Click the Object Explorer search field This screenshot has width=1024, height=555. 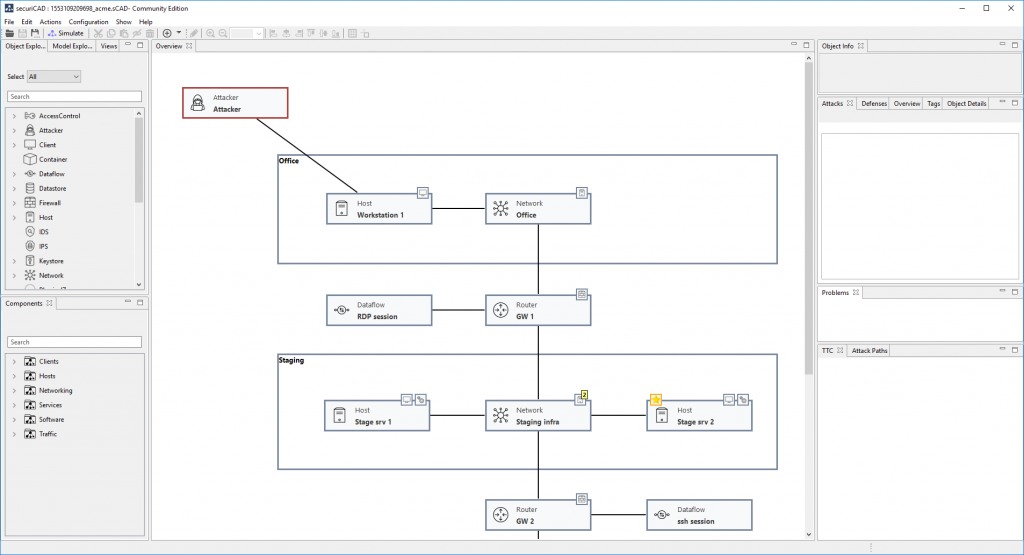74,97
